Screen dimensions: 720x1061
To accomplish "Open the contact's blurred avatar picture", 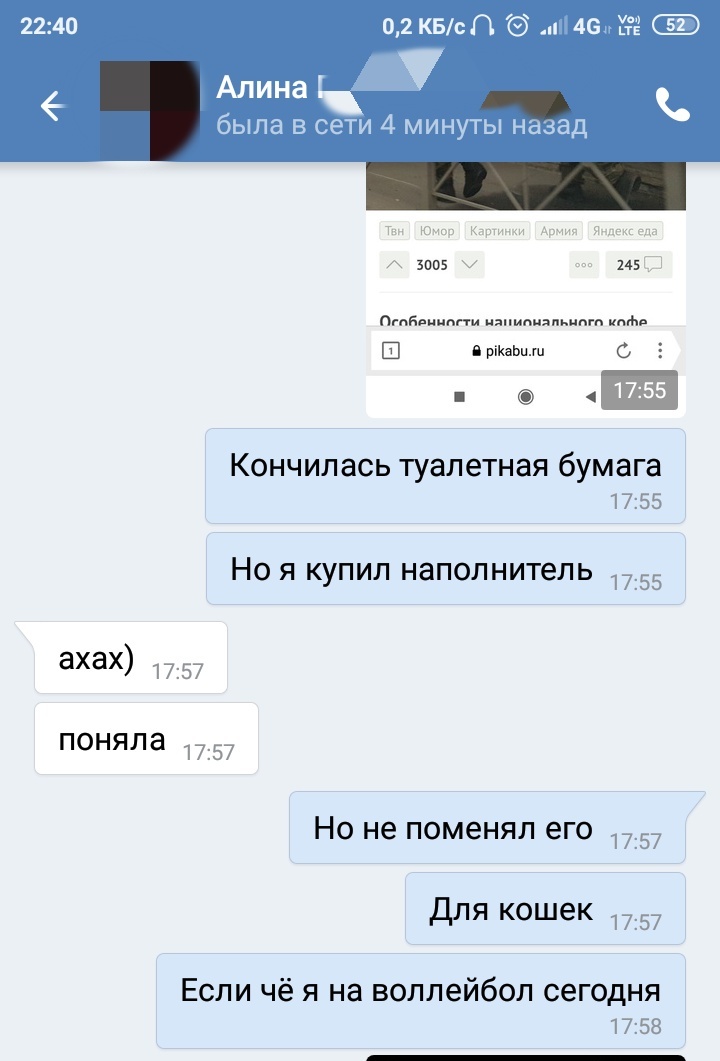I will (150, 110).
